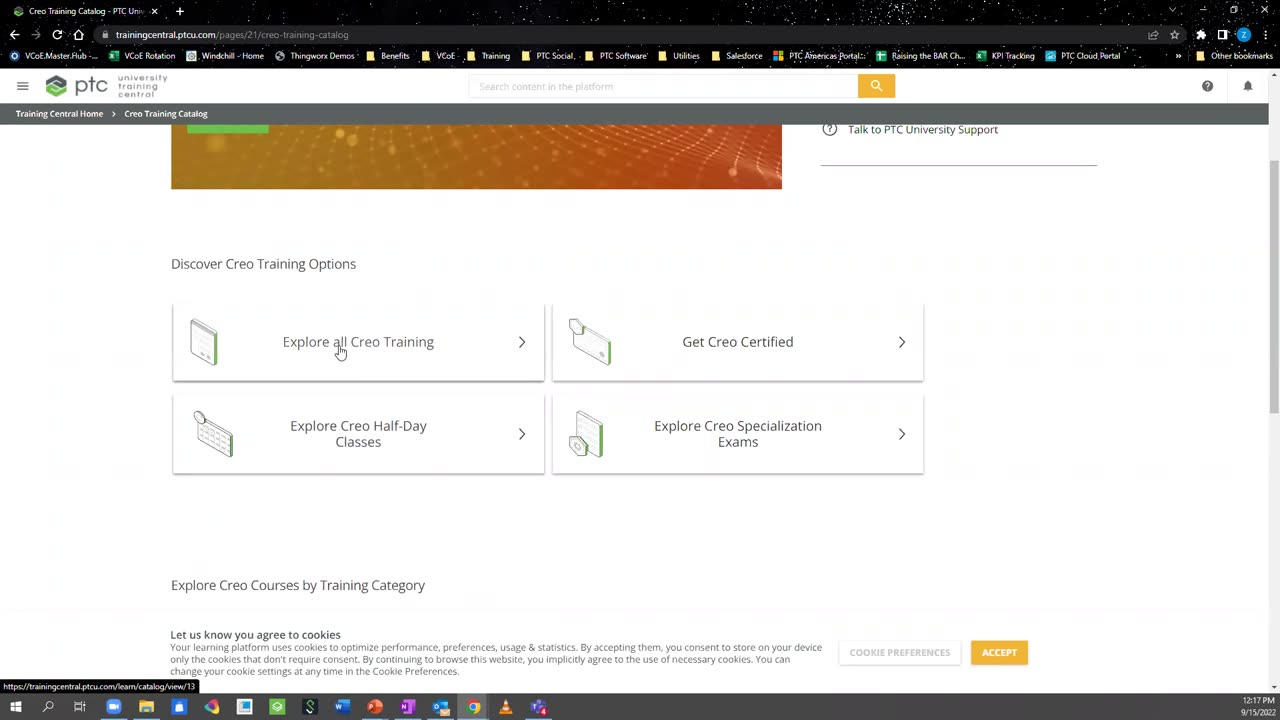Open Windchill - Home bookmark
The height and width of the screenshot is (720, 1280).
(x=225, y=56)
